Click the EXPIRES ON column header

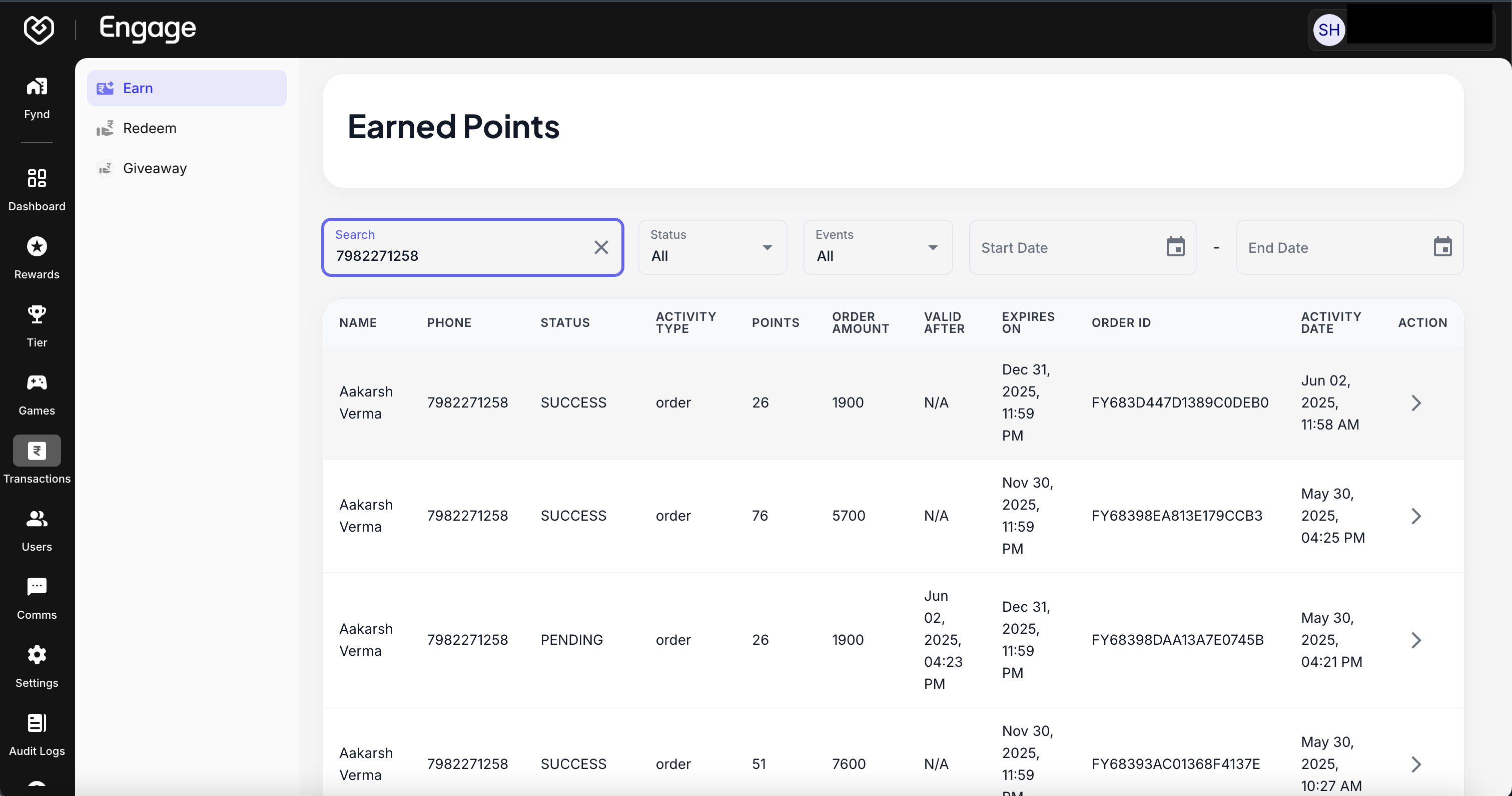(1028, 322)
